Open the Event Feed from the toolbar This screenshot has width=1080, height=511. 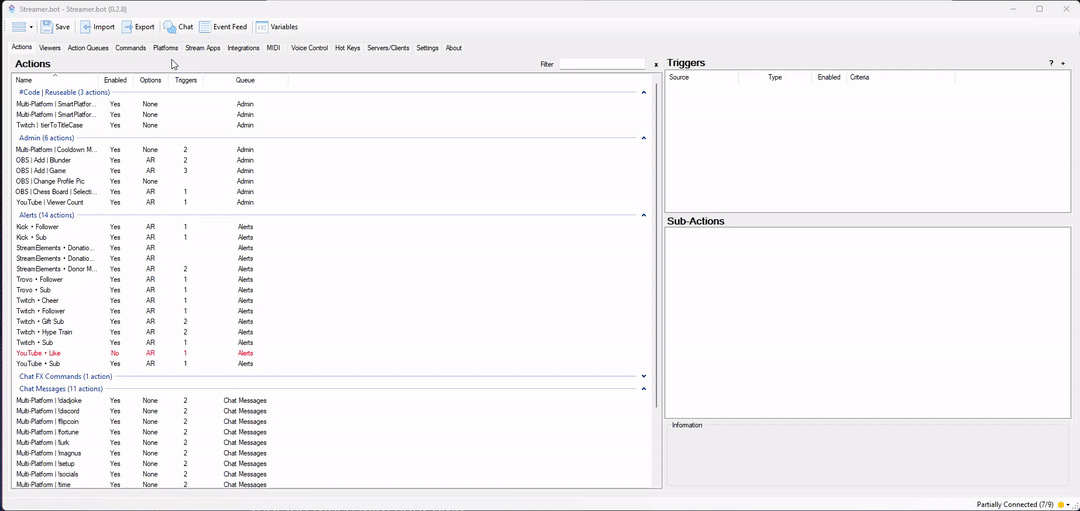tap(223, 27)
